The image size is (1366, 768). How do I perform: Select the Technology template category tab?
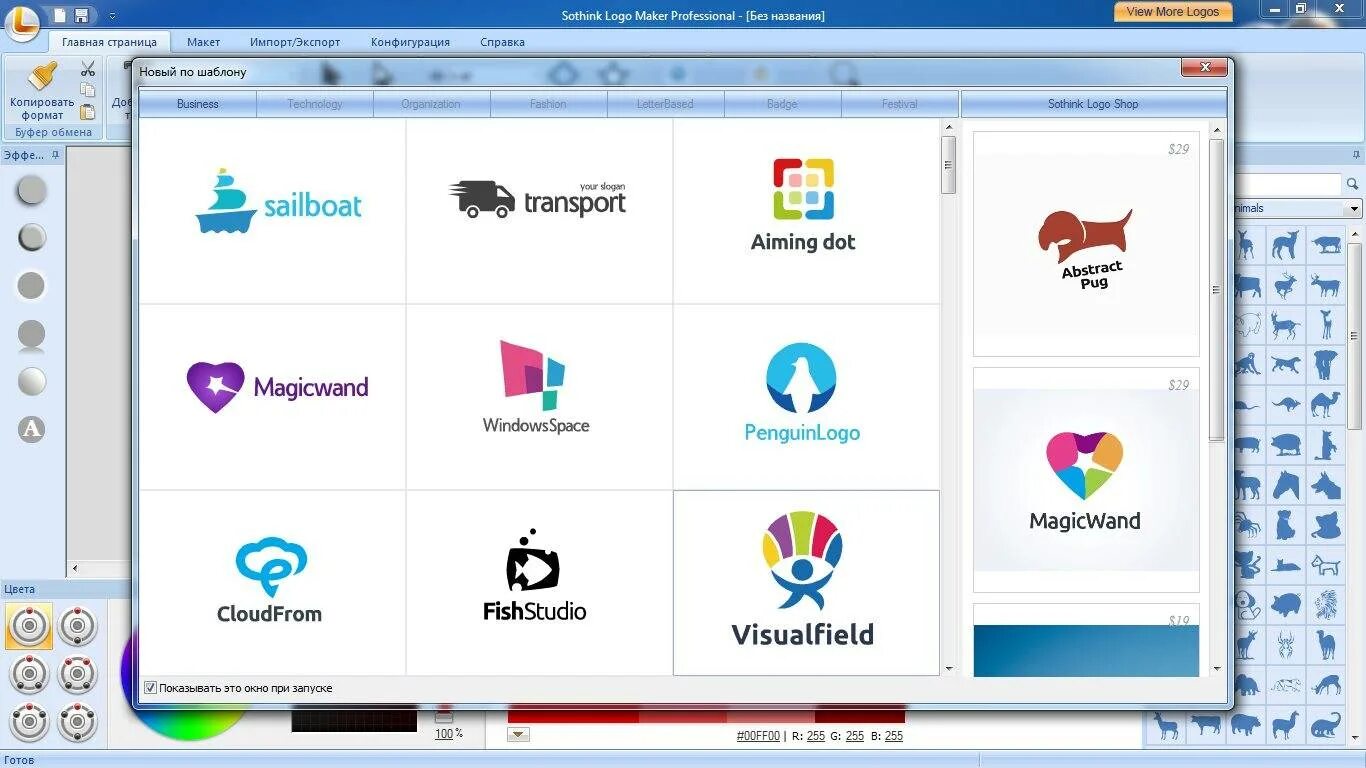coord(315,104)
